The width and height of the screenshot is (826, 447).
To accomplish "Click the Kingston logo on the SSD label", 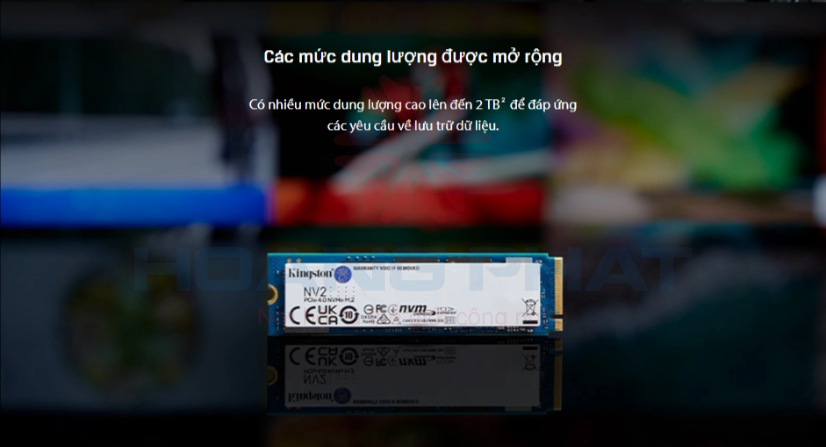I will (x=319, y=274).
